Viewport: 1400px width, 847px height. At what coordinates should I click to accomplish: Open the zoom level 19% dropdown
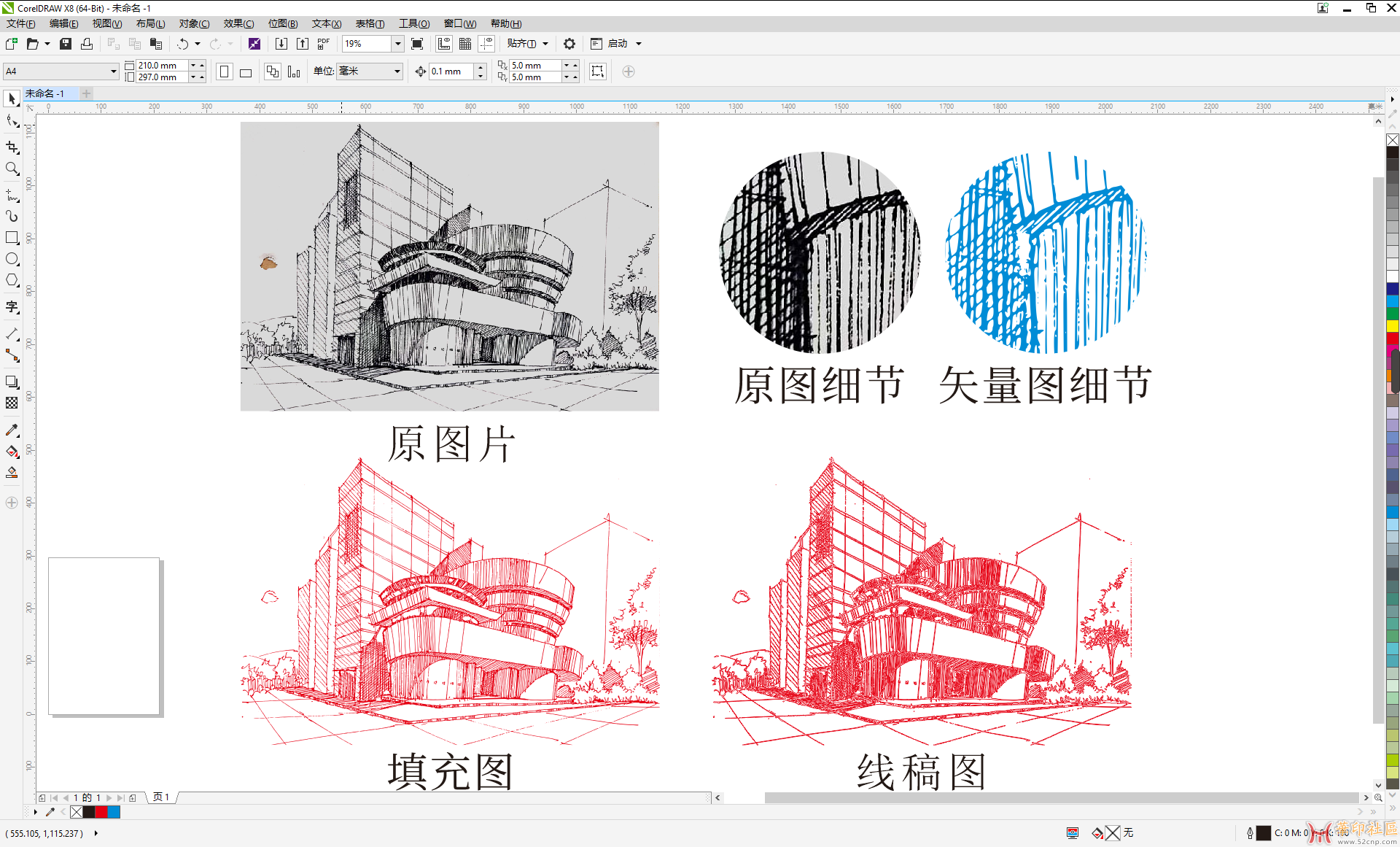tap(397, 44)
